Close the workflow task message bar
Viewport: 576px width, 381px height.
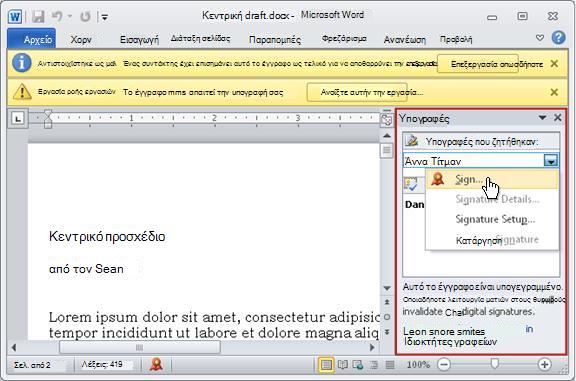tap(554, 92)
